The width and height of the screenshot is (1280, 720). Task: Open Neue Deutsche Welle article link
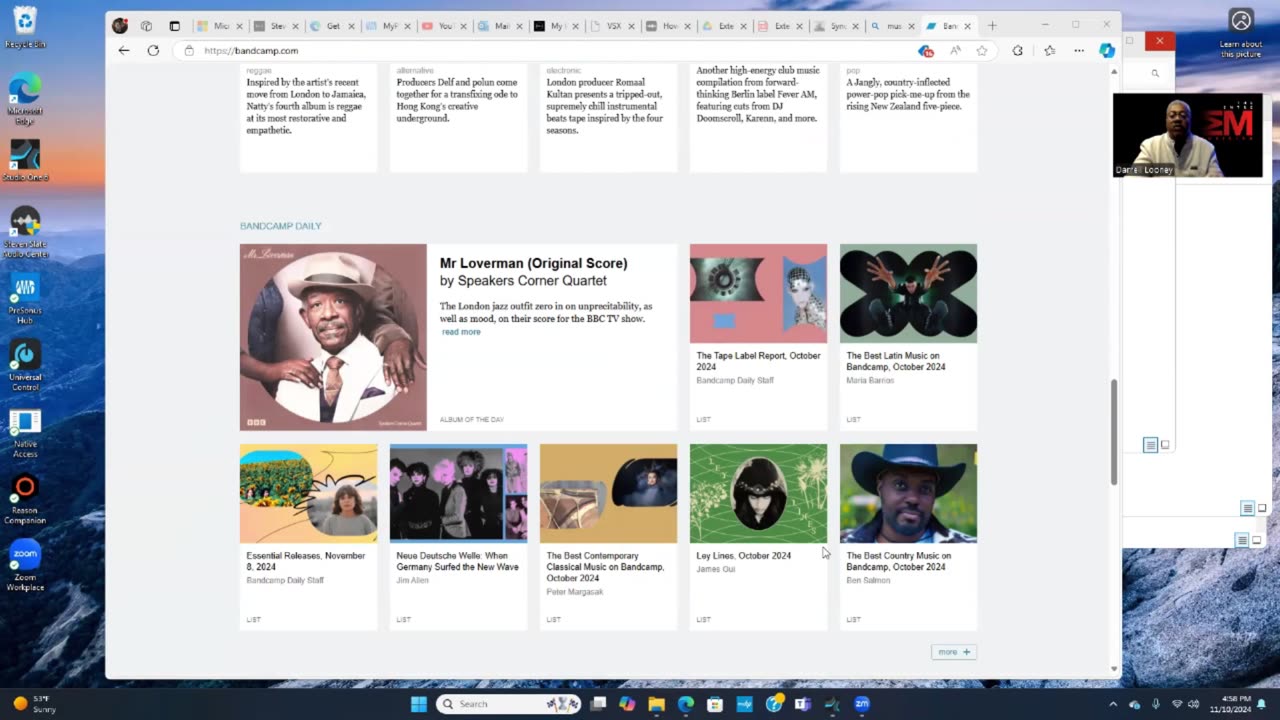(x=457, y=561)
